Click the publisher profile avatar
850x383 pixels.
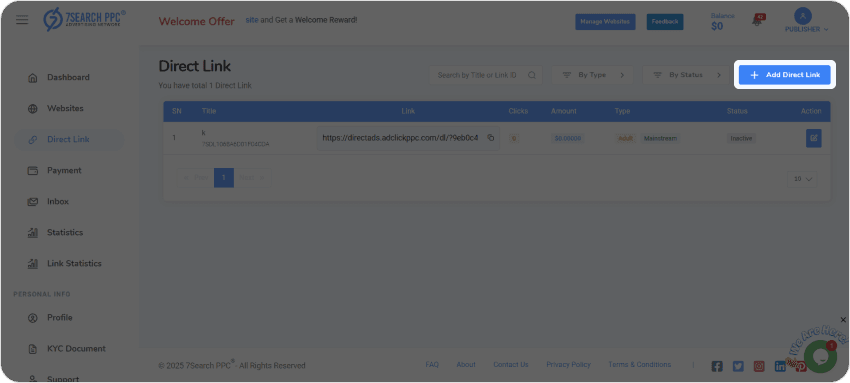coord(802,16)
